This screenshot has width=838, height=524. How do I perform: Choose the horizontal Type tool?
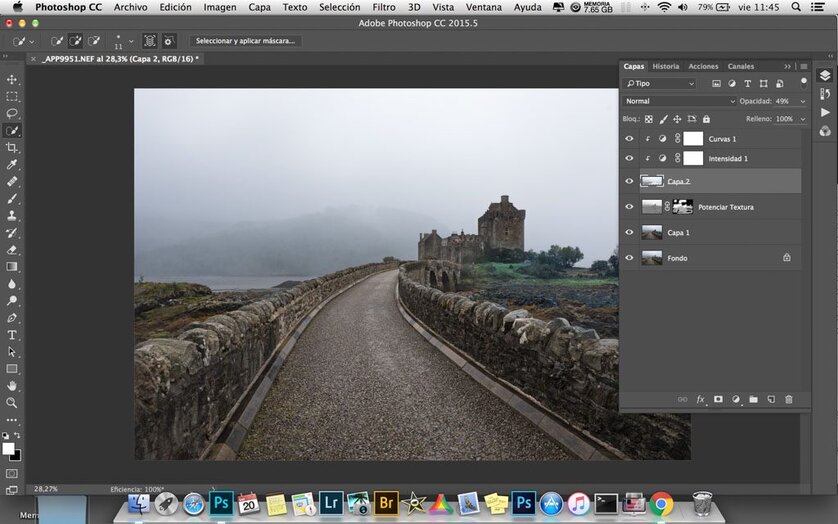12,335
